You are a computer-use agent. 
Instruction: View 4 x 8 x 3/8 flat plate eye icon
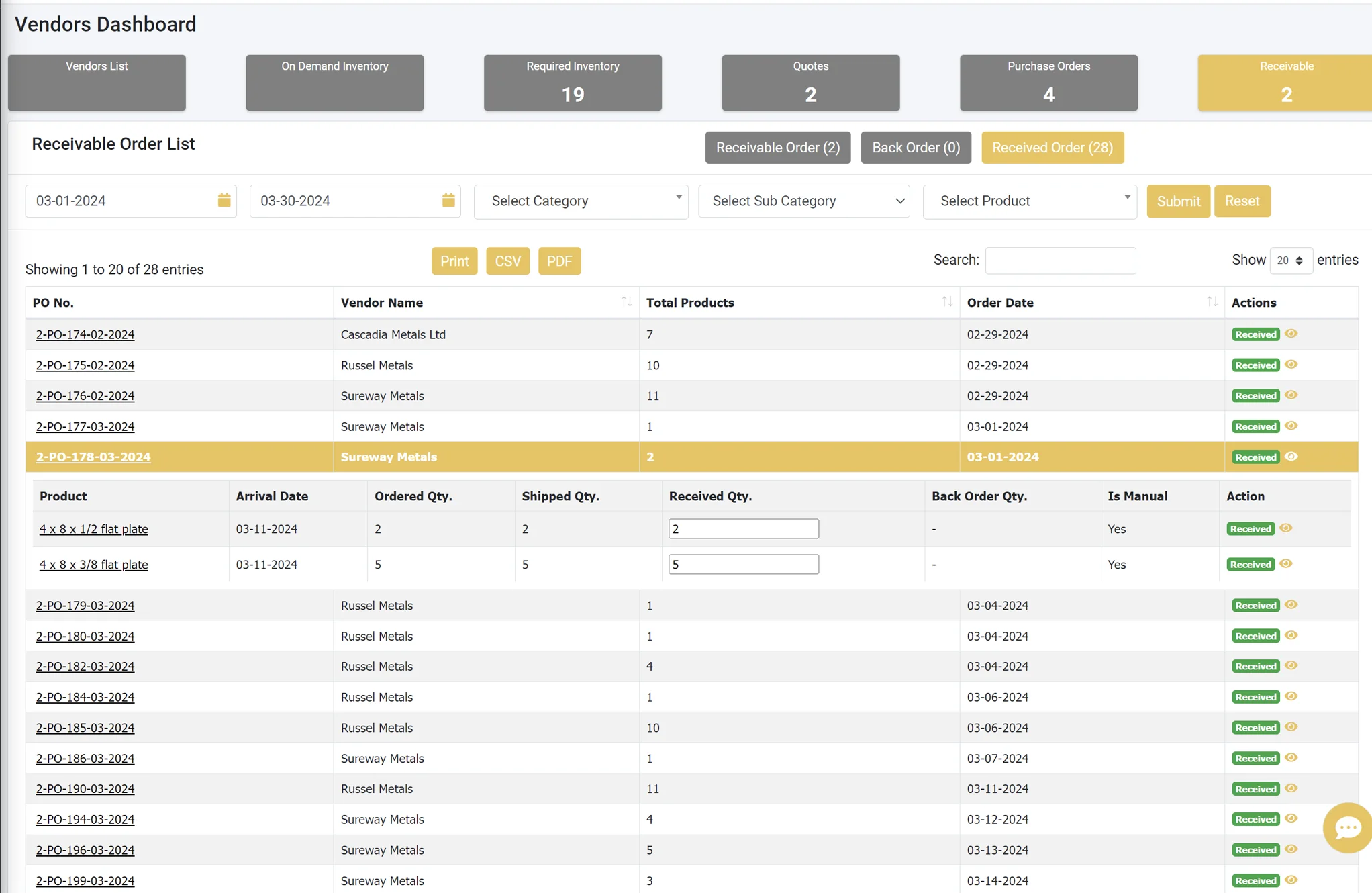pyautogui.click(x=1286, y=564)
